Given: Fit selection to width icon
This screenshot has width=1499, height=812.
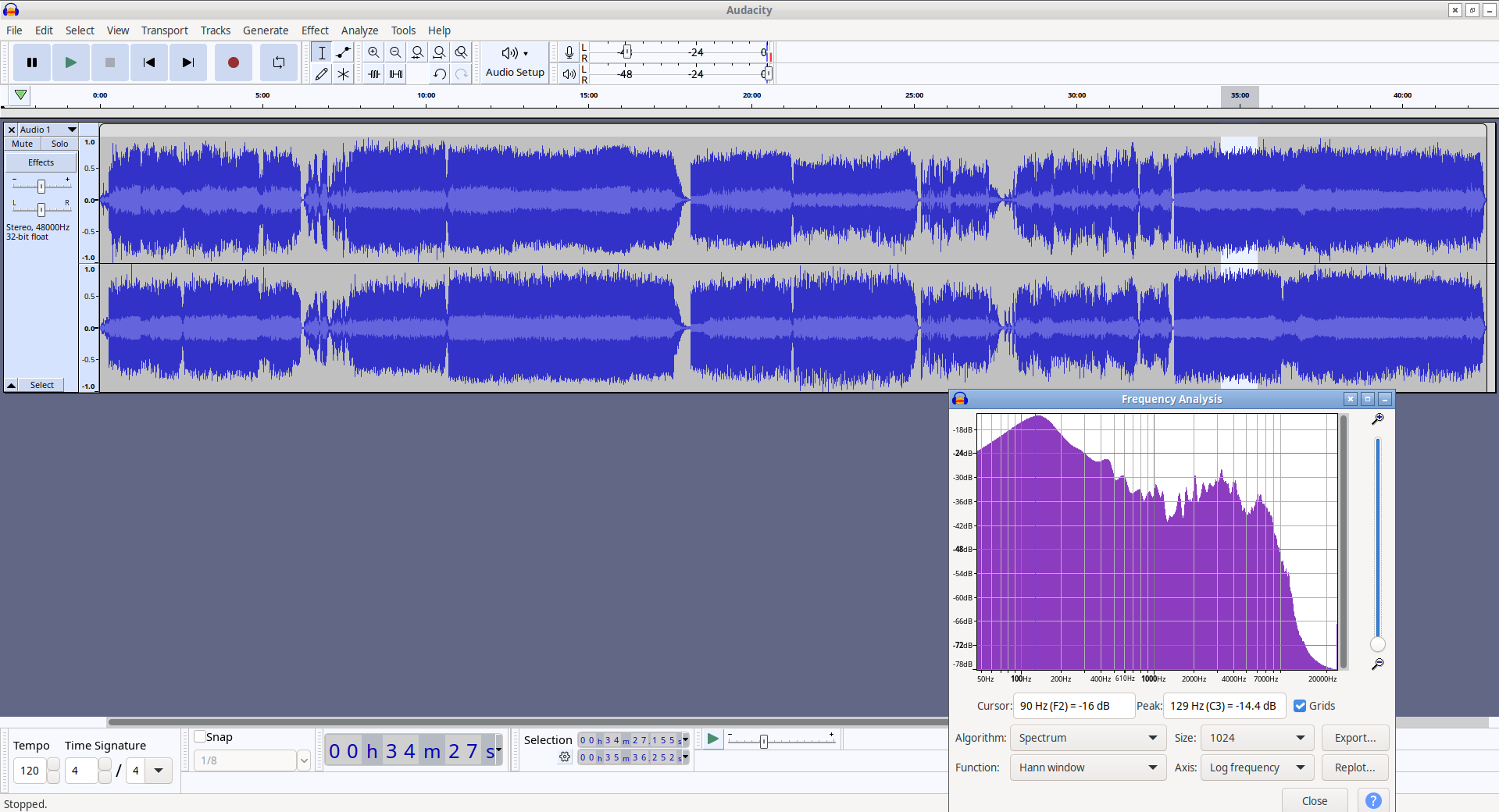Looking at the screenshot, I should click(x=418, y=52).
